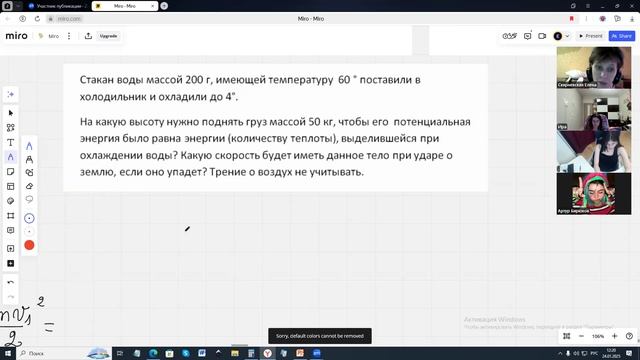Open Windows notification center
Screen dimensions: 640x360
[x=629, y=353]
